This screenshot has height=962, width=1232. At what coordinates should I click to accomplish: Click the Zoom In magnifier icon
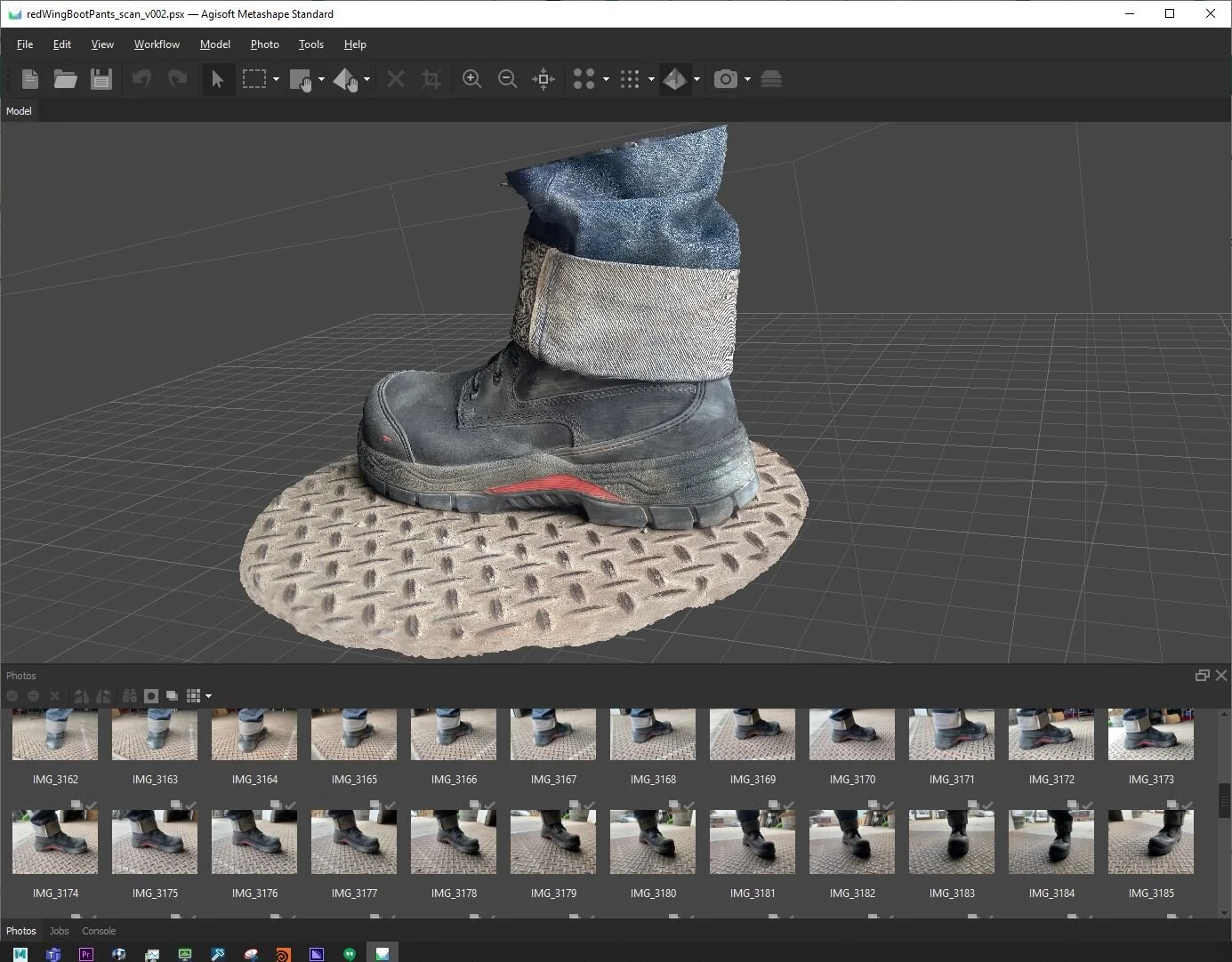[x=471, y=79]
